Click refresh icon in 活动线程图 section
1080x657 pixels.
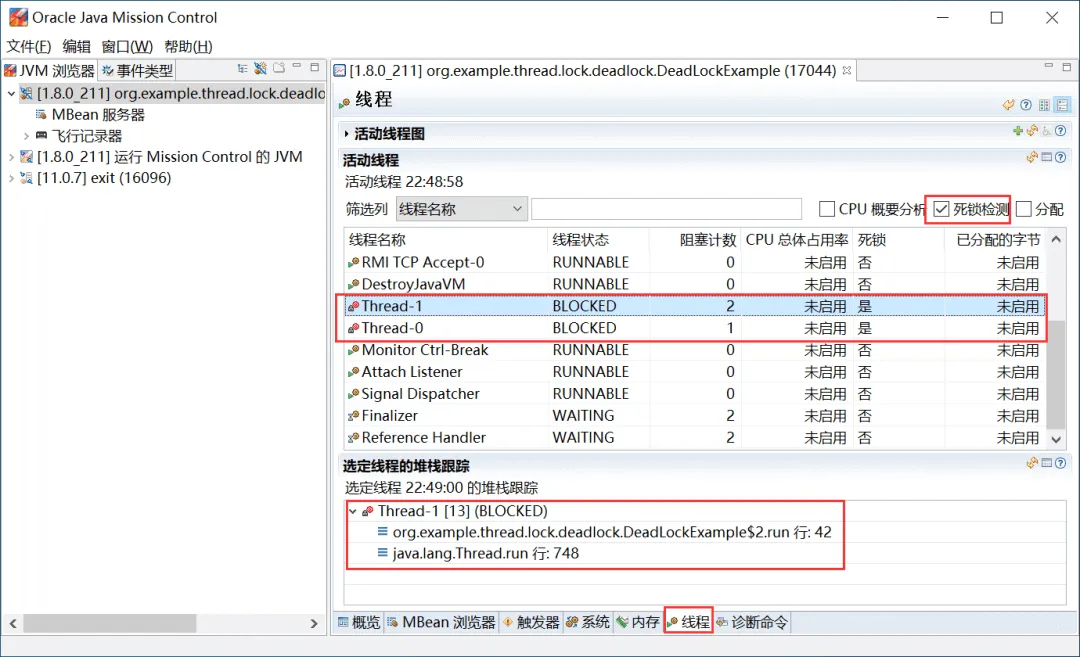[1032, 131]
